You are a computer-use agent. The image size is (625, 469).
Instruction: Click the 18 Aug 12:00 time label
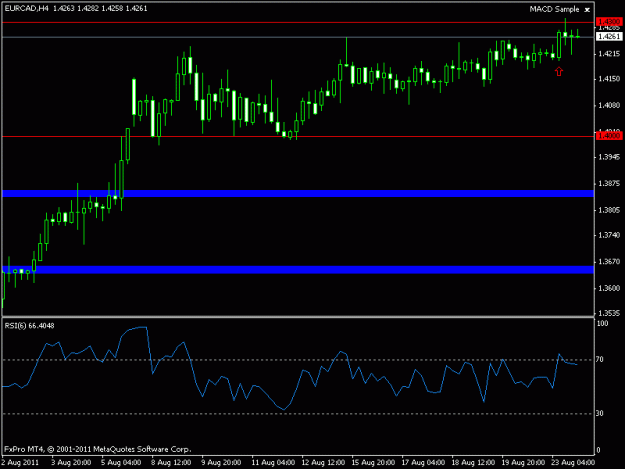[x=473, y=462]
